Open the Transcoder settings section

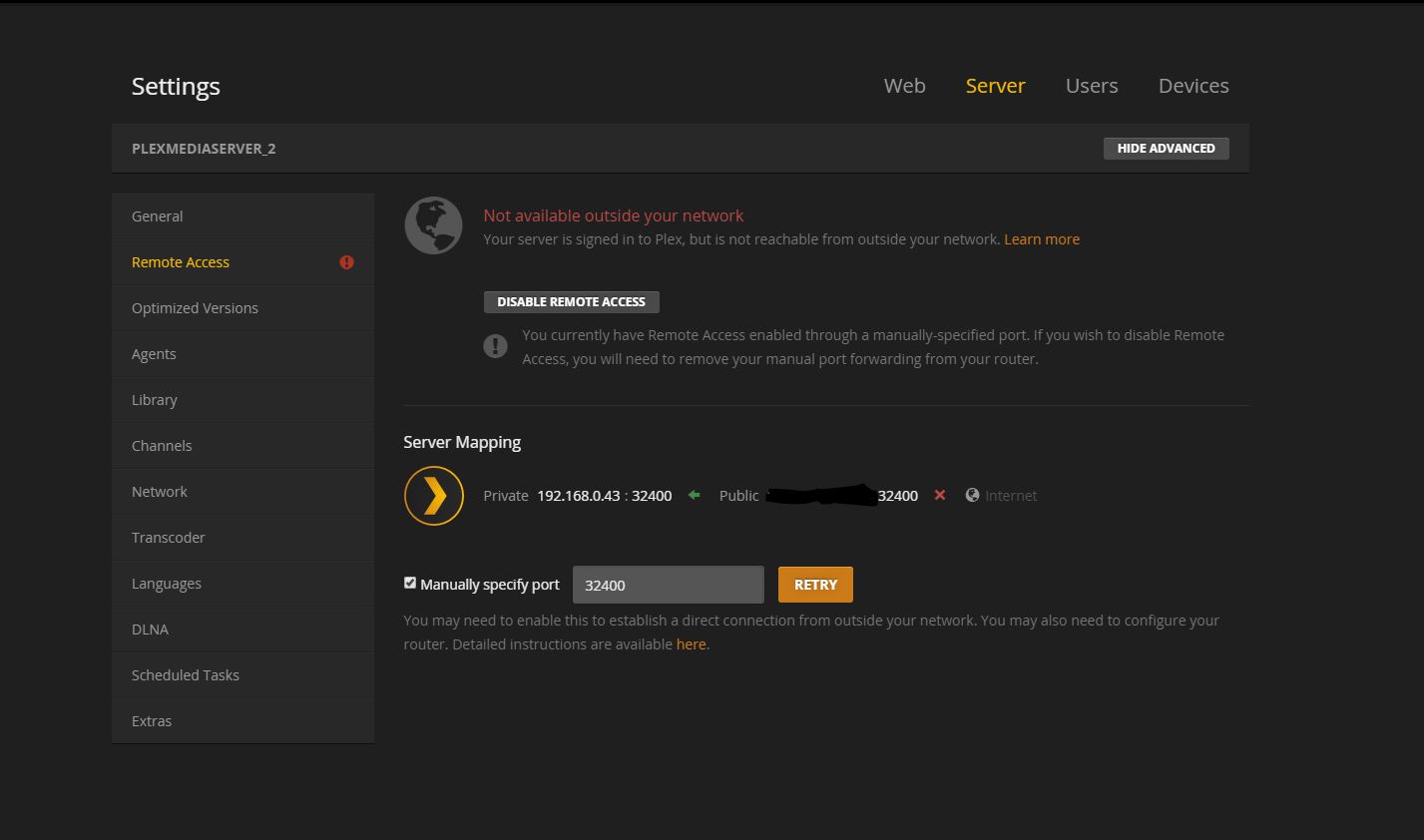(242, 538)
